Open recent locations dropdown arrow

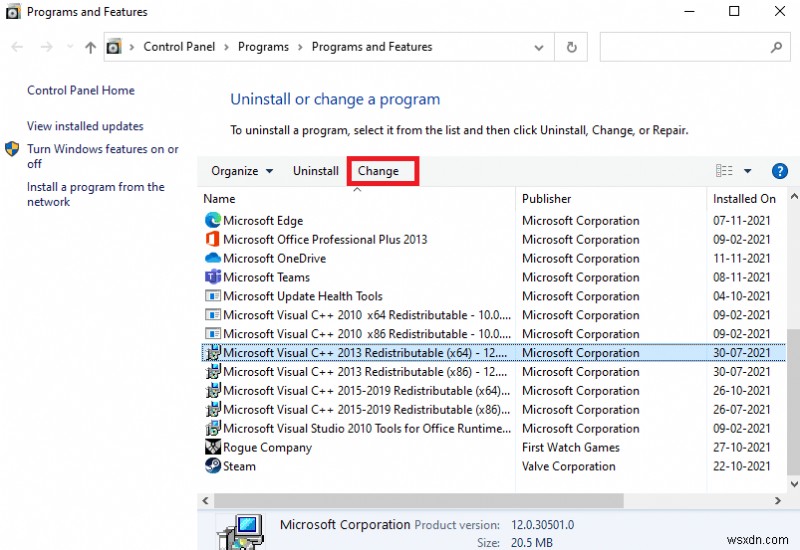70,47
